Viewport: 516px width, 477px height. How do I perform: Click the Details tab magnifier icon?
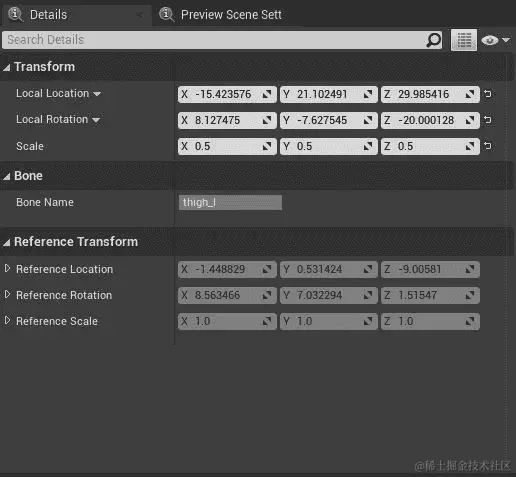[x=15, y=14]
